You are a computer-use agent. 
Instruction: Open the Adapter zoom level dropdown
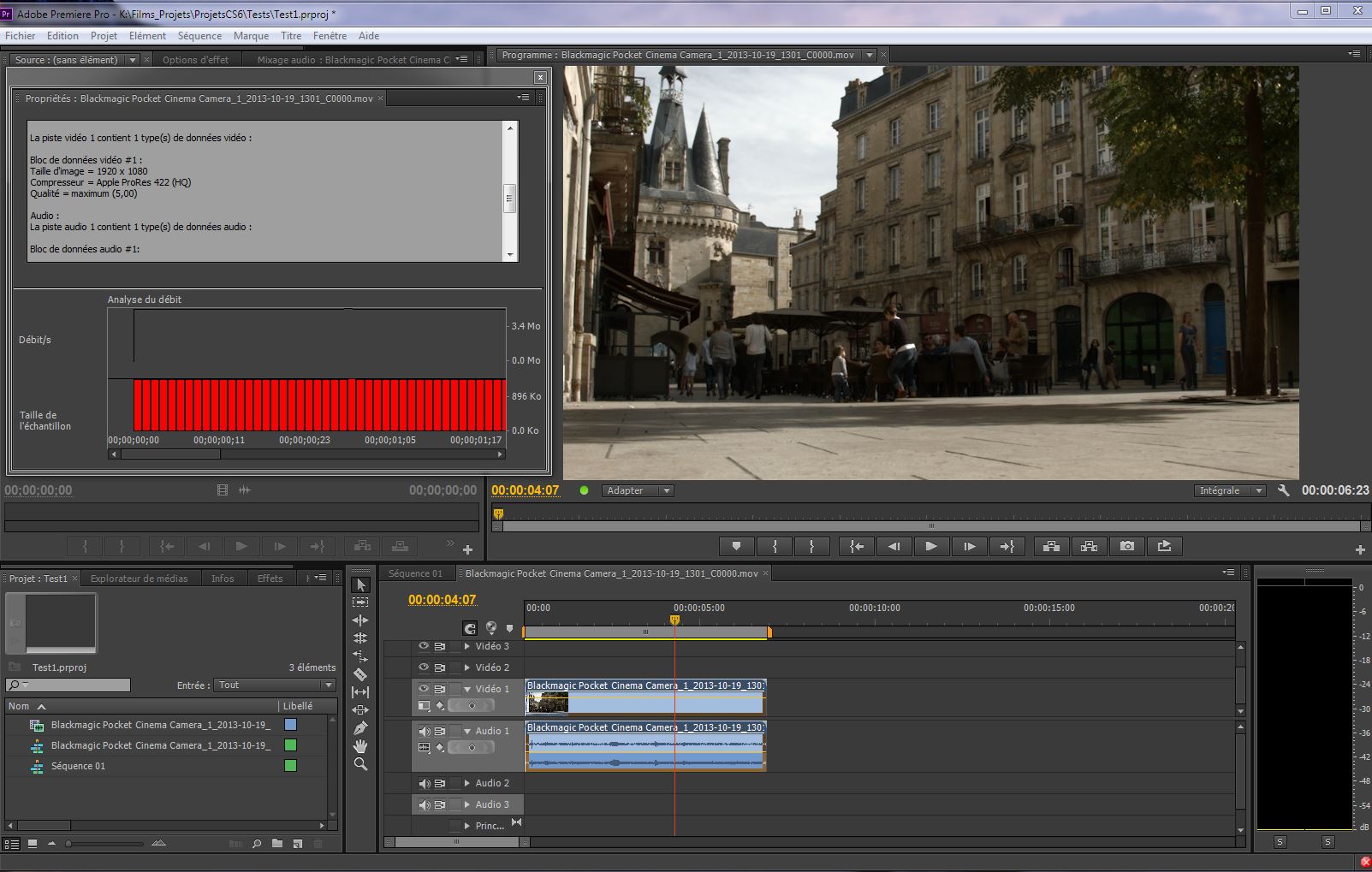tap(638, 490)
